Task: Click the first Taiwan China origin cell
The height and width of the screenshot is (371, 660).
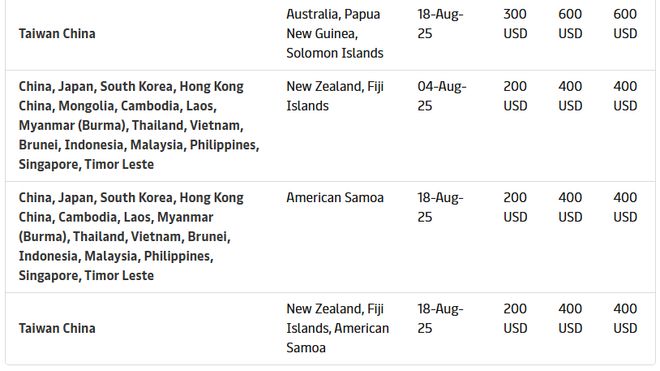Action: tap(57, 34)
